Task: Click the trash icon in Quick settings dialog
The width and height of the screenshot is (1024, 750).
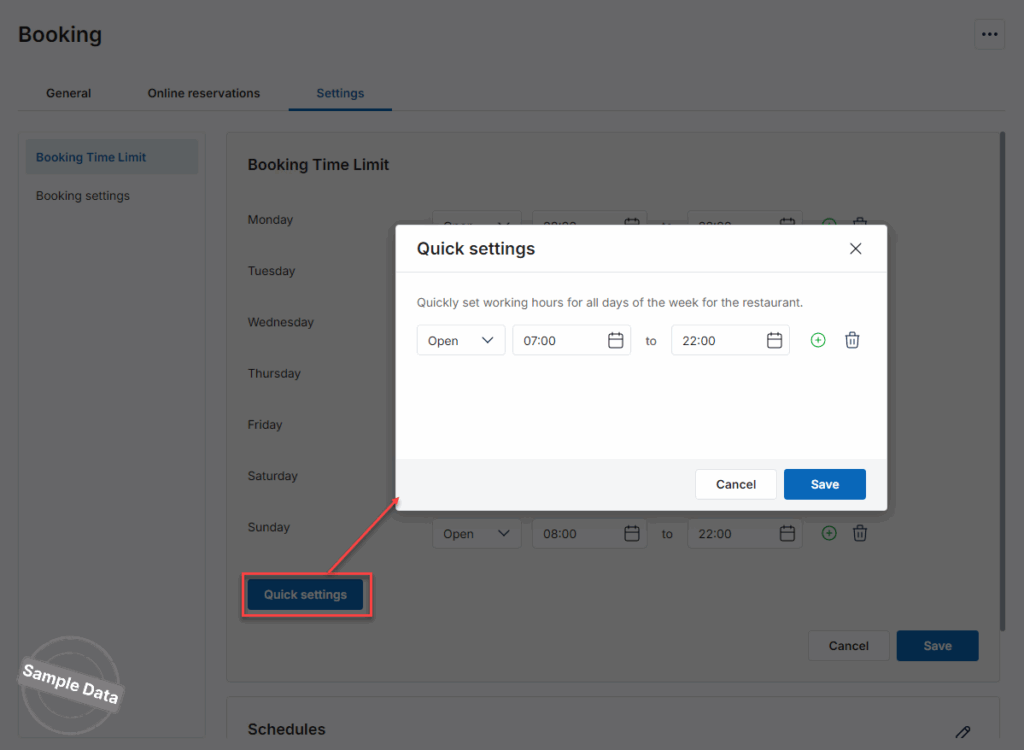Action: pyautogui.click(x=852, y=341)
